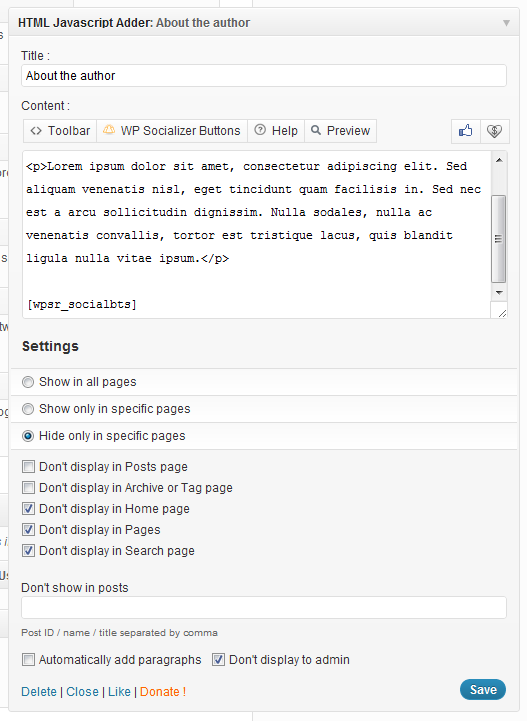The image size is (527, 721).
Task: Click the Preview magnifier button
Action: [x=340, y=131]
